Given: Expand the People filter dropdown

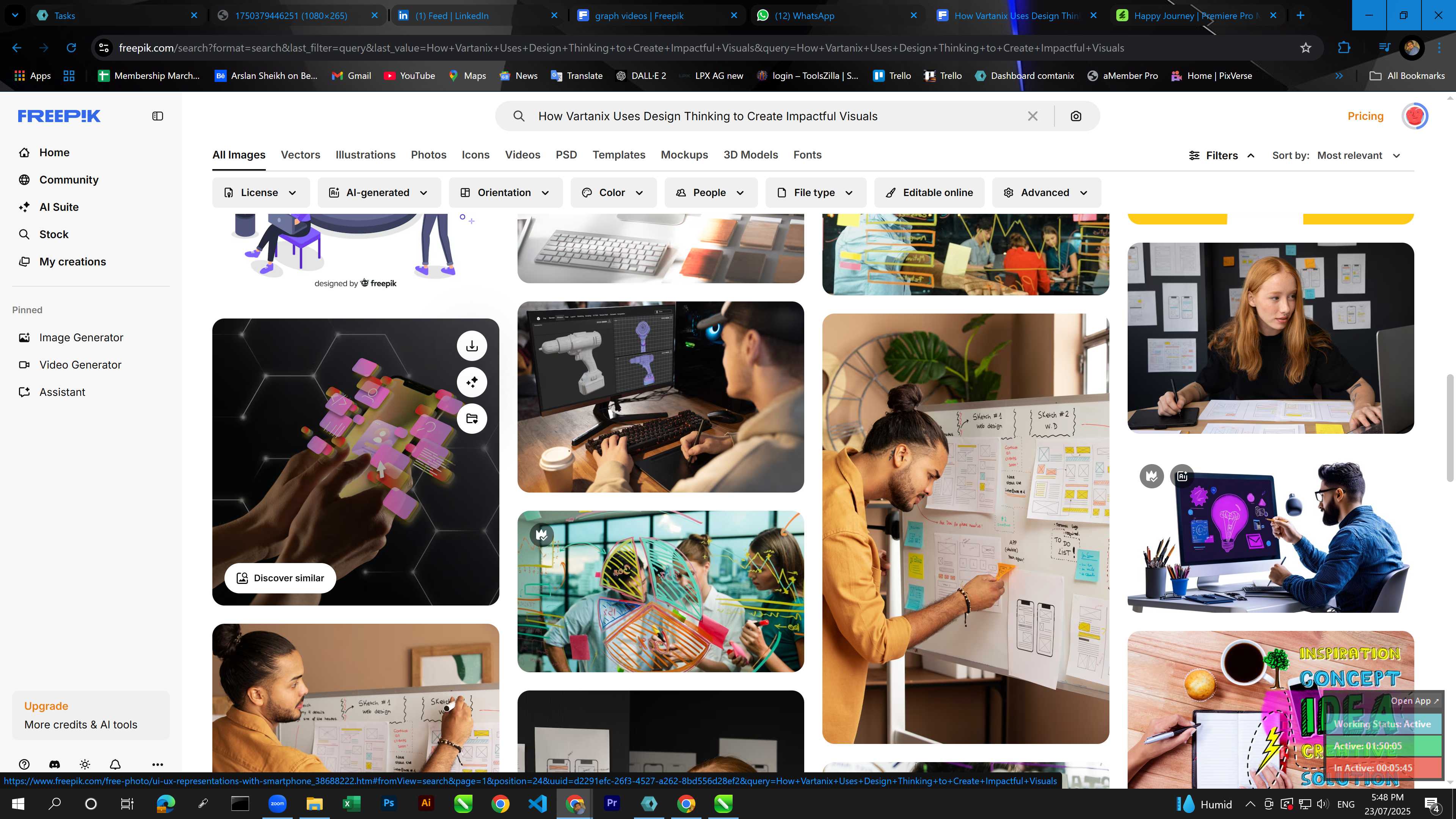Looking at the screenshot, I should coord(711,193).
